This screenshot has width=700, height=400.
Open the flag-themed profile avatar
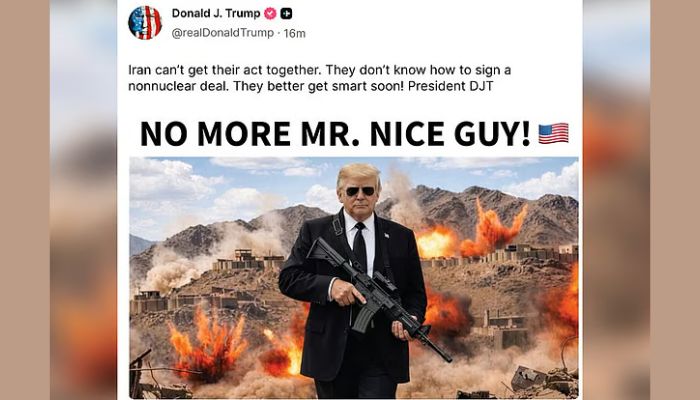[145, 22]
